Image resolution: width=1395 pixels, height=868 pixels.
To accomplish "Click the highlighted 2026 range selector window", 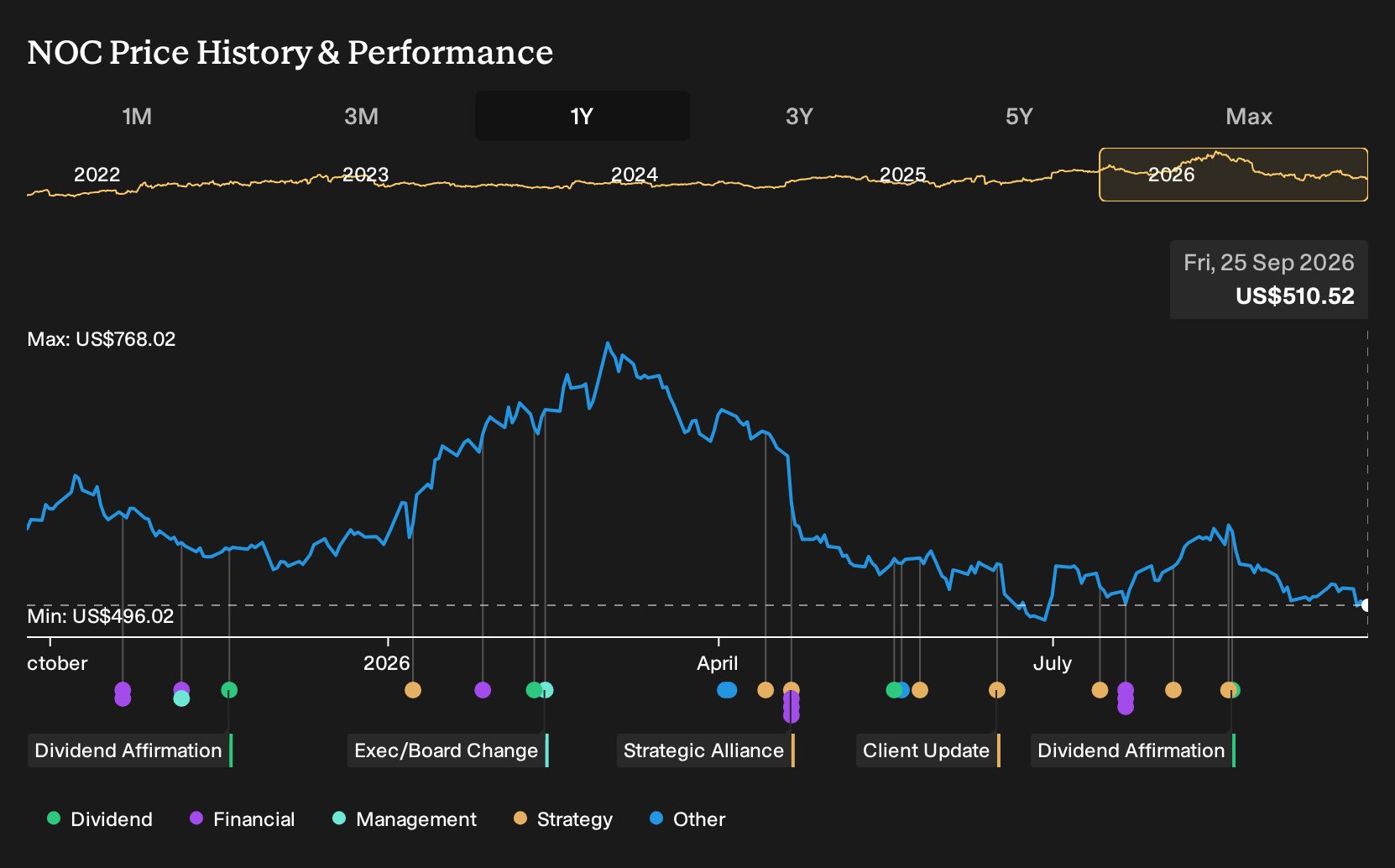I will (1233, 175).
